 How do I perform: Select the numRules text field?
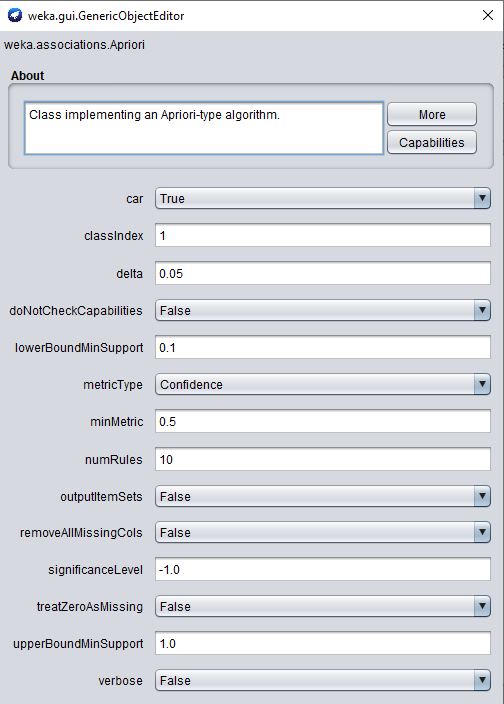pos(323,459)
